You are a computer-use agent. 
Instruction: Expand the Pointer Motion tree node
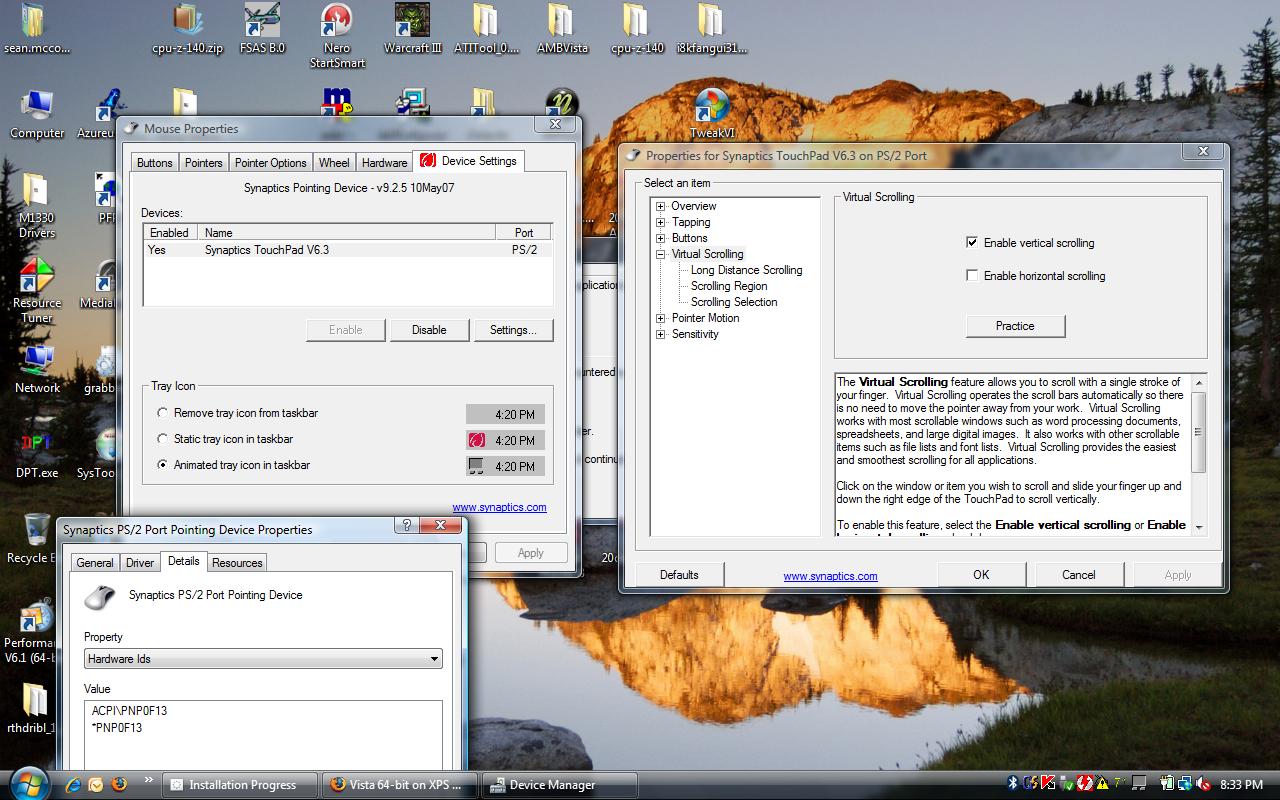tap(661, 319)
